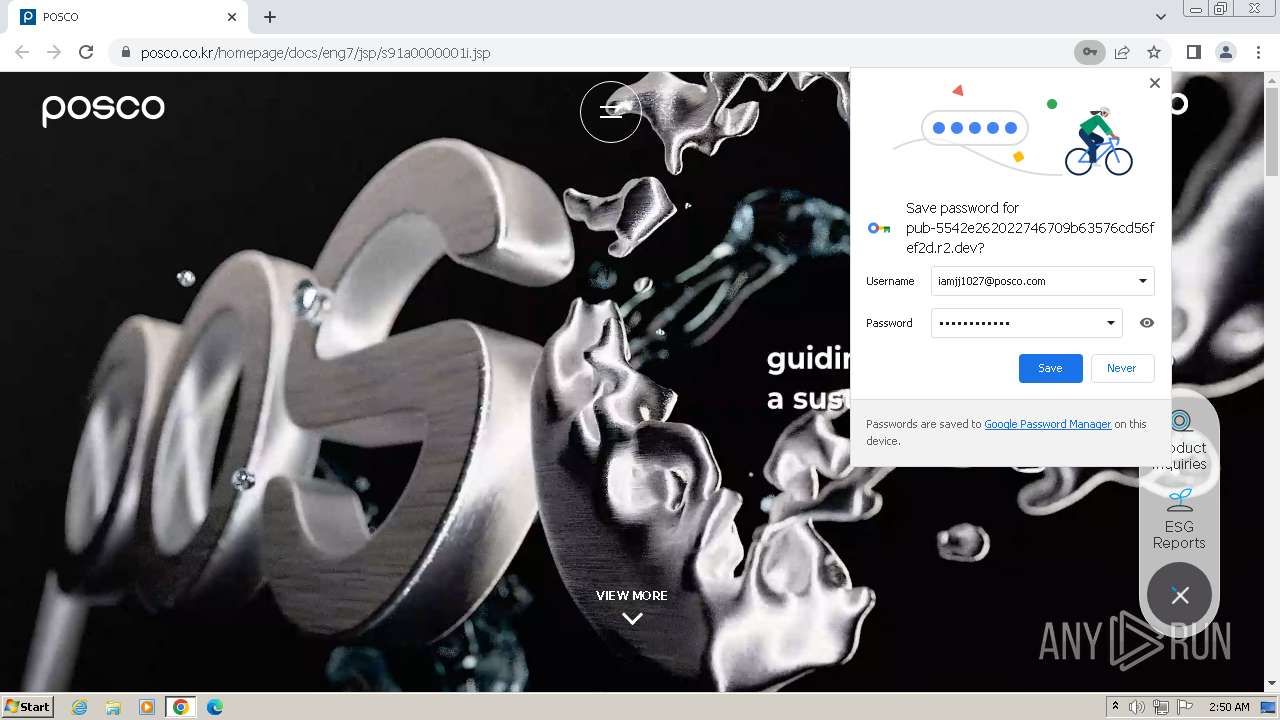The height and width of the screenshot is (720, 1280).
Task: Share this page icon
Action: tap(1122, 52)
